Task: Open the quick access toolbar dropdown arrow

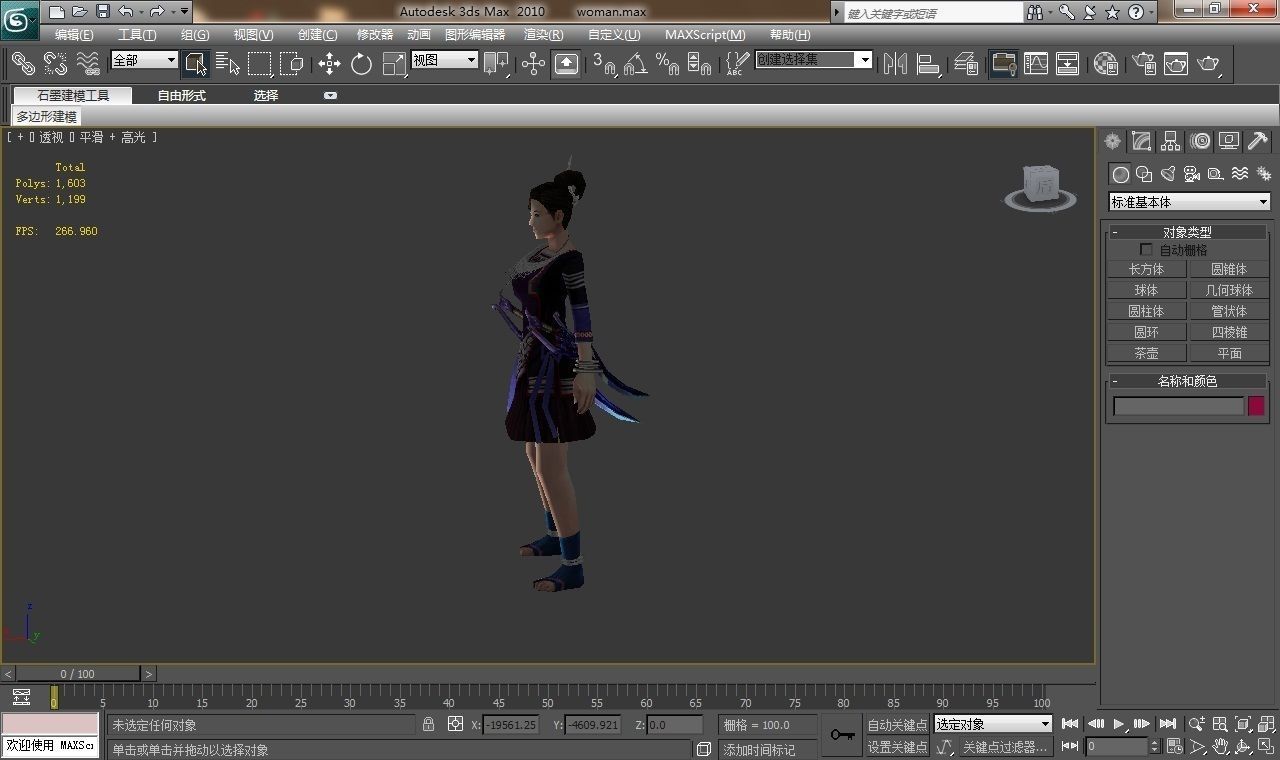Action: tap(184, 12)
